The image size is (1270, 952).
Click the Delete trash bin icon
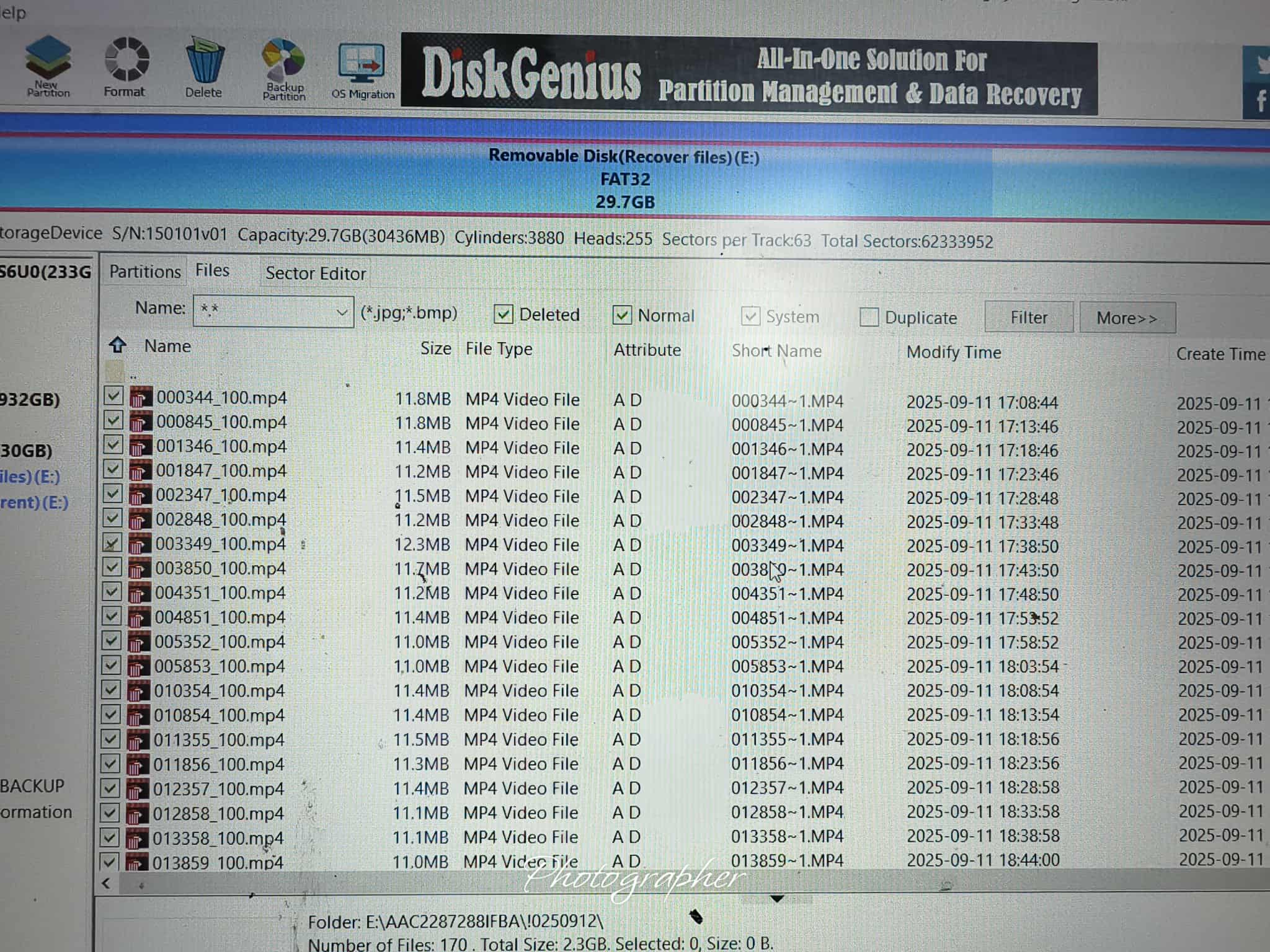pyautogui.click(x=204, y=67)
